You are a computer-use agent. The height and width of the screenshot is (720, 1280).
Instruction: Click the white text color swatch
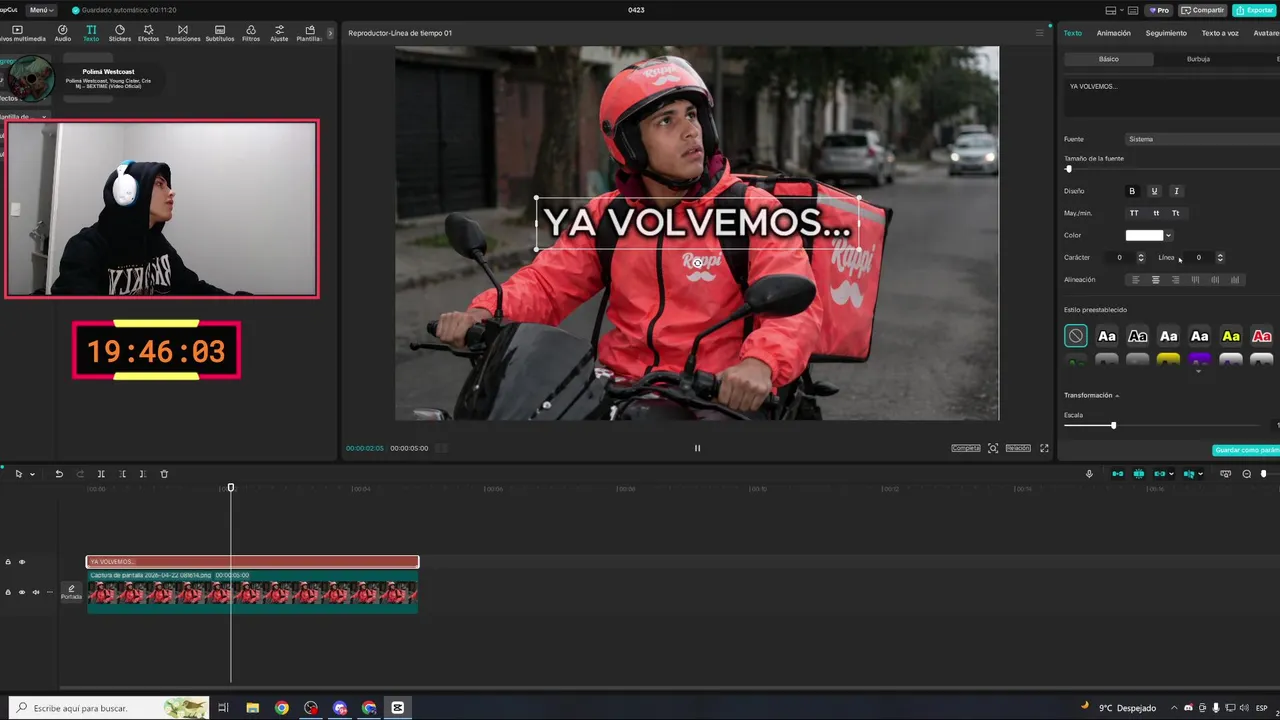[x=1144, y=236]
